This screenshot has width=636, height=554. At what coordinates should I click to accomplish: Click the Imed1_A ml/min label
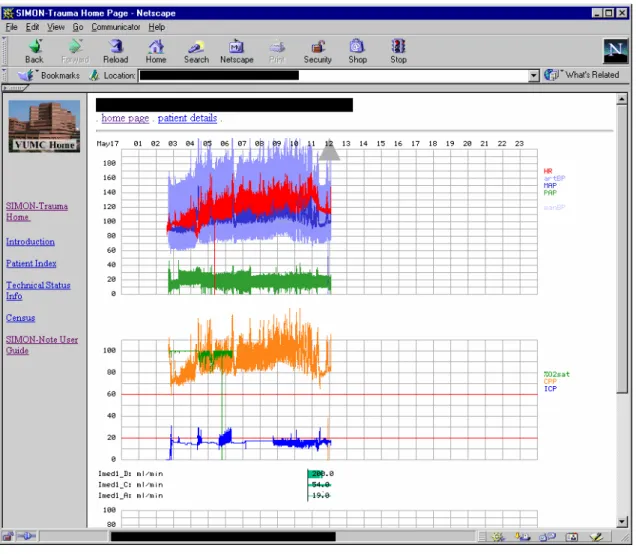coord(130,496)
